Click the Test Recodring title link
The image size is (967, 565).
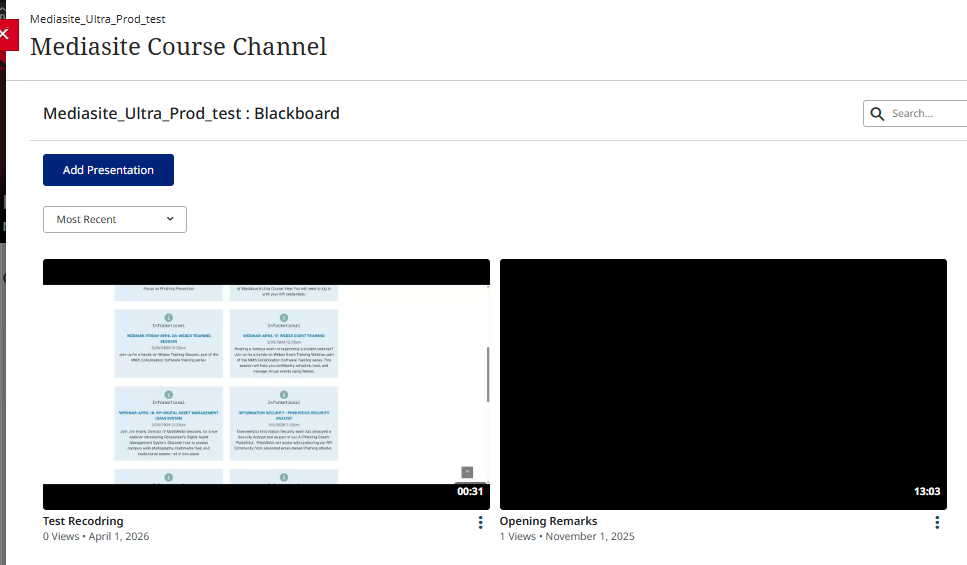(x=83, y=521)
